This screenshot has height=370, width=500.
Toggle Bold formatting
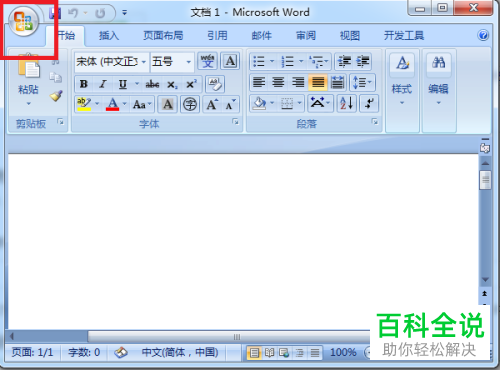84,84
